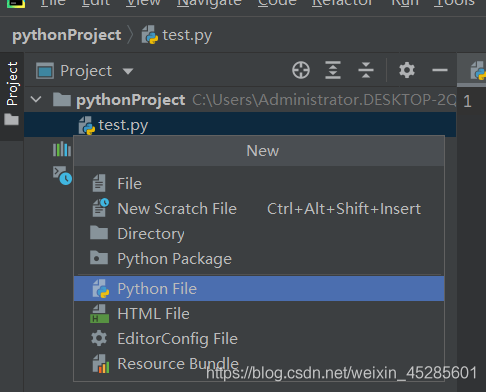
Task: Click the locate target crosshair icon
Action: [x=301, y=70]
